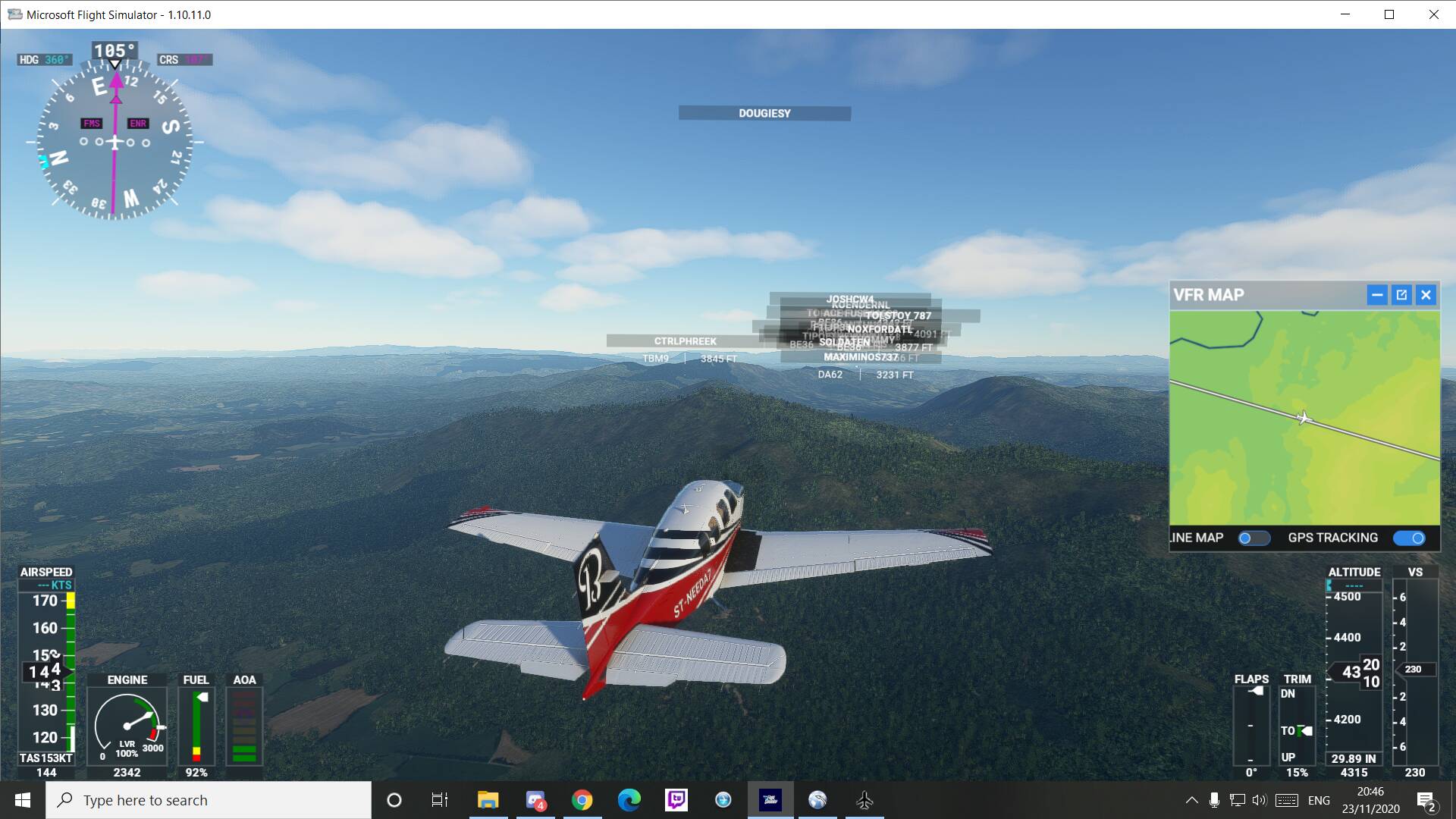Click the aircraft marker on VFR map
Image resolution: width=1456 pixels, height=819 pixels.
[1304, 418]
